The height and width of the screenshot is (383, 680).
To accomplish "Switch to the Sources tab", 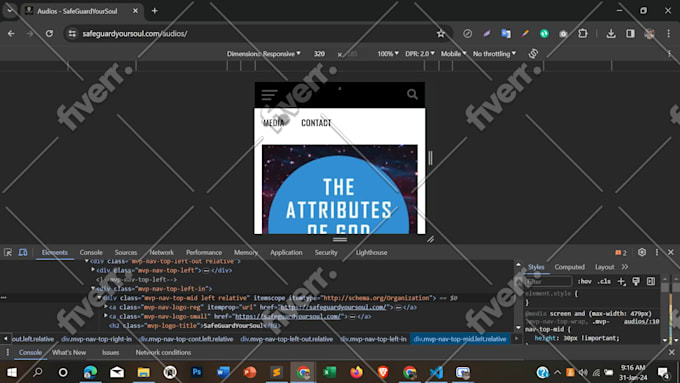I will (126, 252).
